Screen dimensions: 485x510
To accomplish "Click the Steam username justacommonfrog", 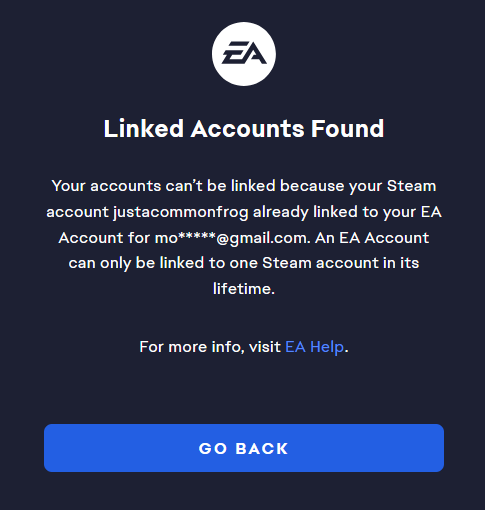I will point(180,213).
